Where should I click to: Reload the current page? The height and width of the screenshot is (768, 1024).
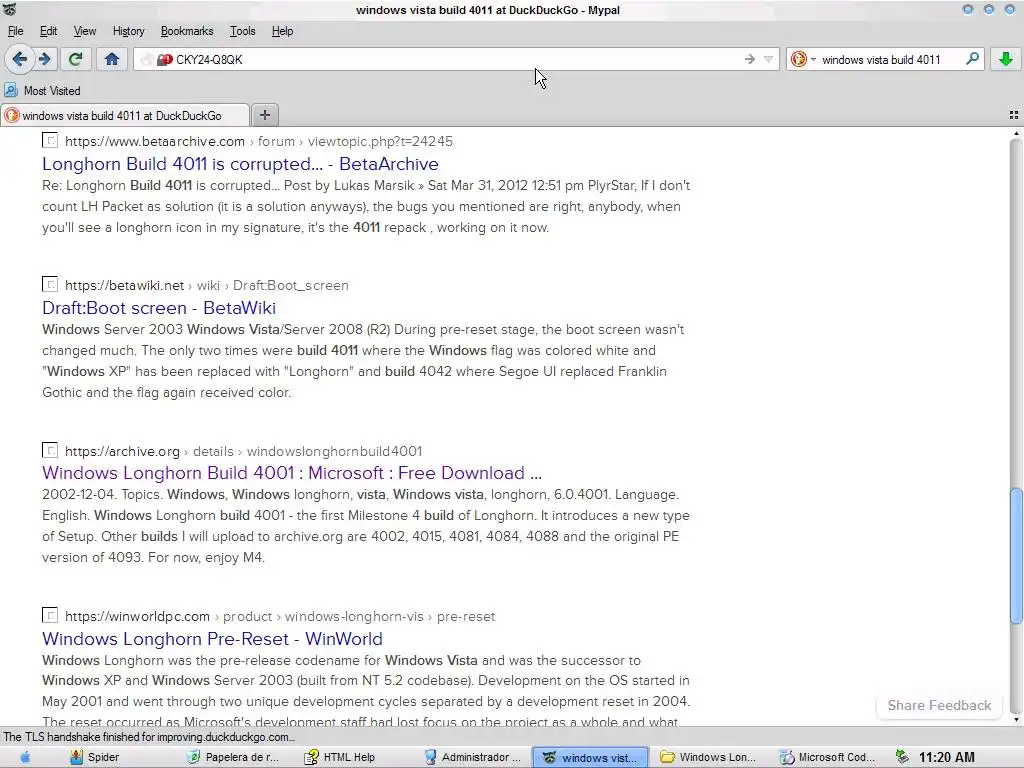(75, 59)
